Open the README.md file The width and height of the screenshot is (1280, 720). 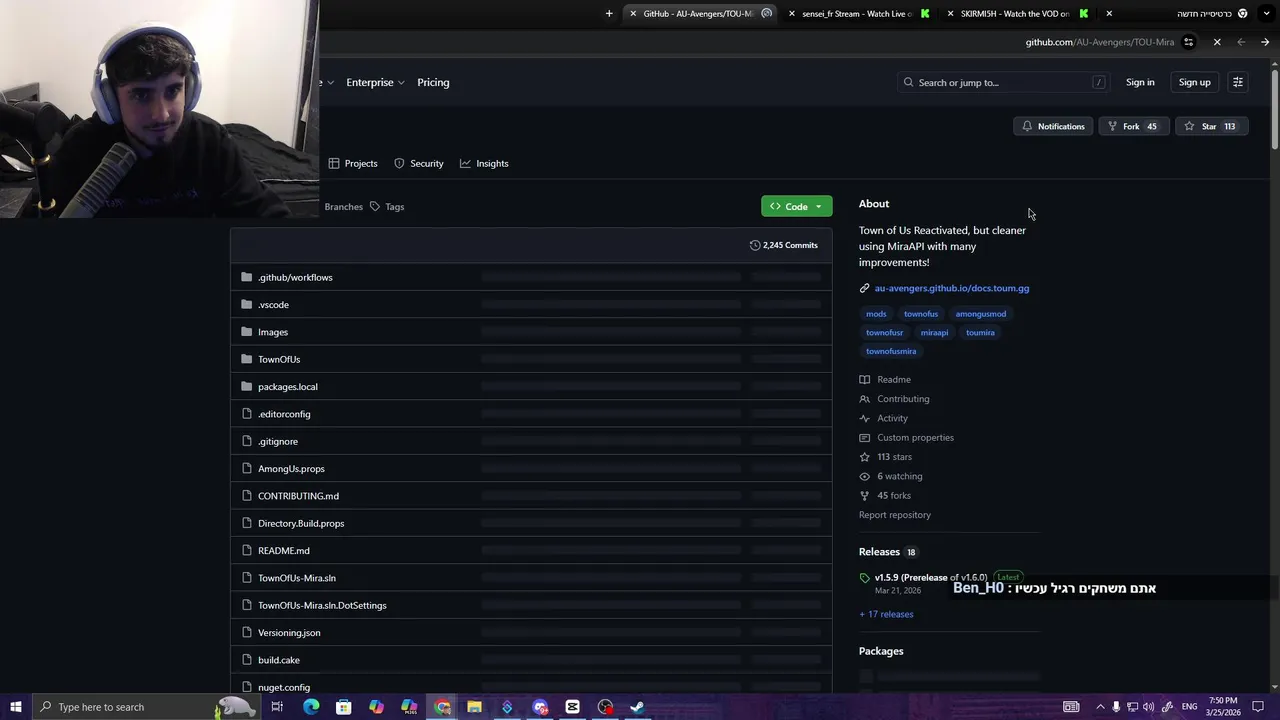[x=284, y=550]
